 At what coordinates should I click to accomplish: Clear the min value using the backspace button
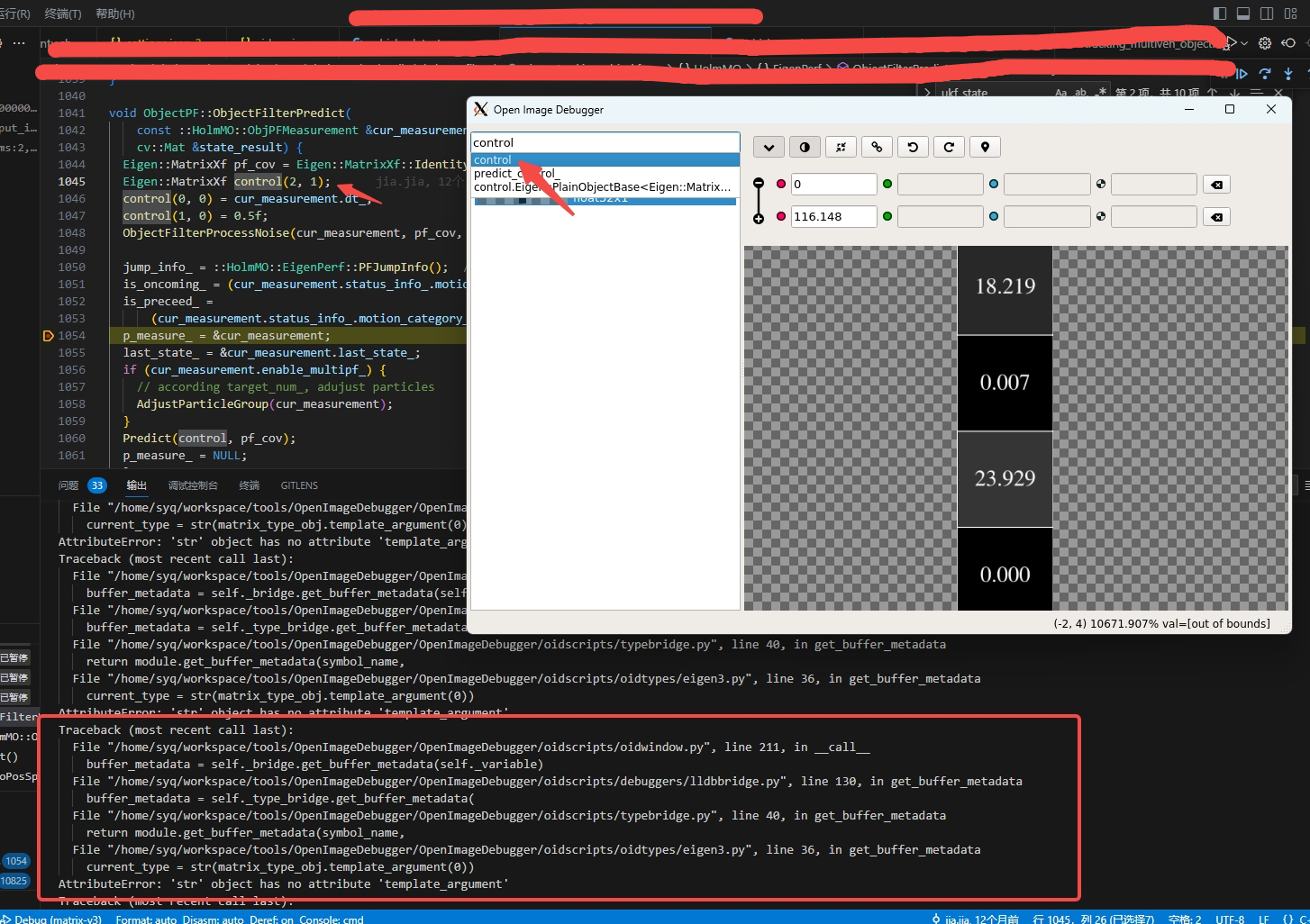[x=1216, y=184]
